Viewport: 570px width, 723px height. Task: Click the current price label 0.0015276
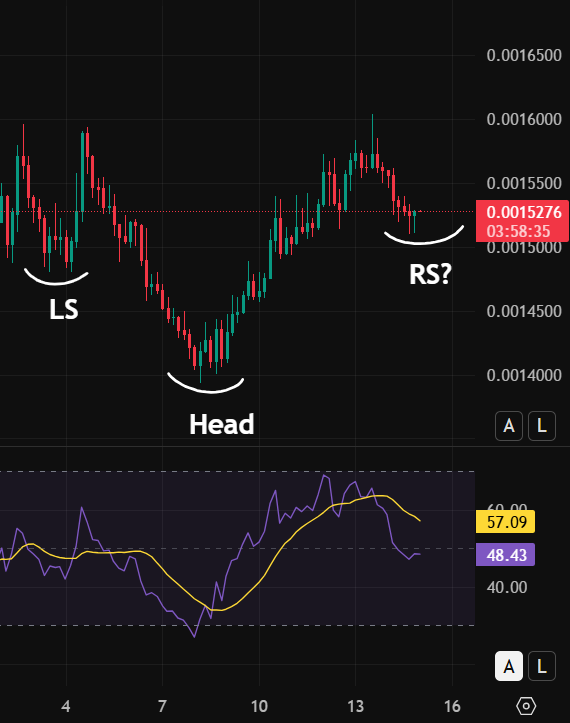[x=524, y=212]
